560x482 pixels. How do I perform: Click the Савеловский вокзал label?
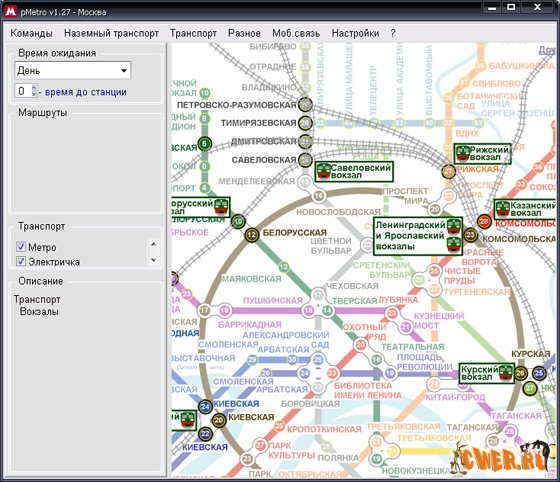pos(361,171)
